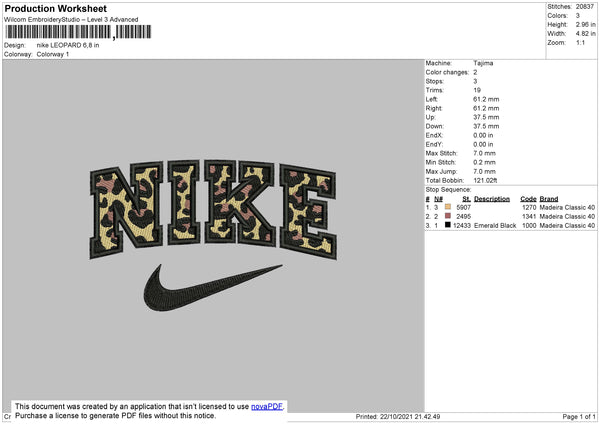Click the 'Production Worksheet' title

tap(55, 8)
